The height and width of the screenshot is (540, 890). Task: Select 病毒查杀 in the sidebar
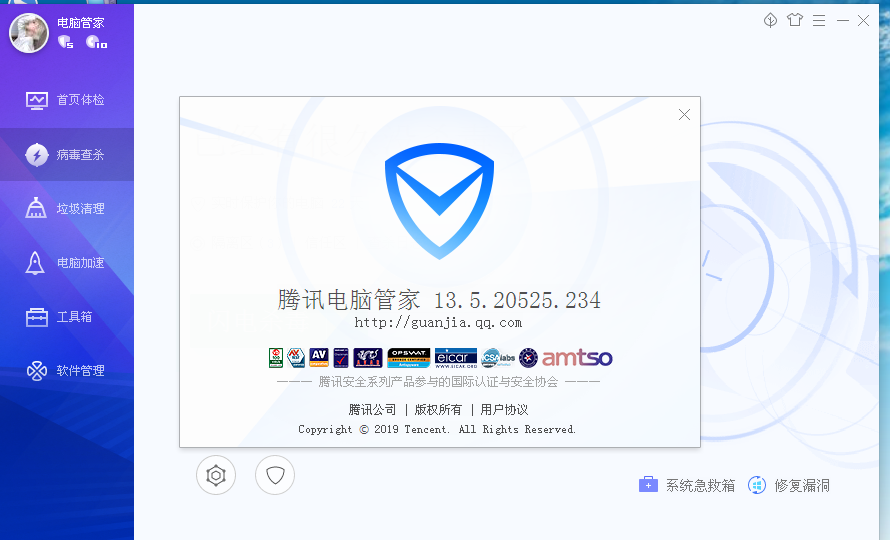(66, 154)
